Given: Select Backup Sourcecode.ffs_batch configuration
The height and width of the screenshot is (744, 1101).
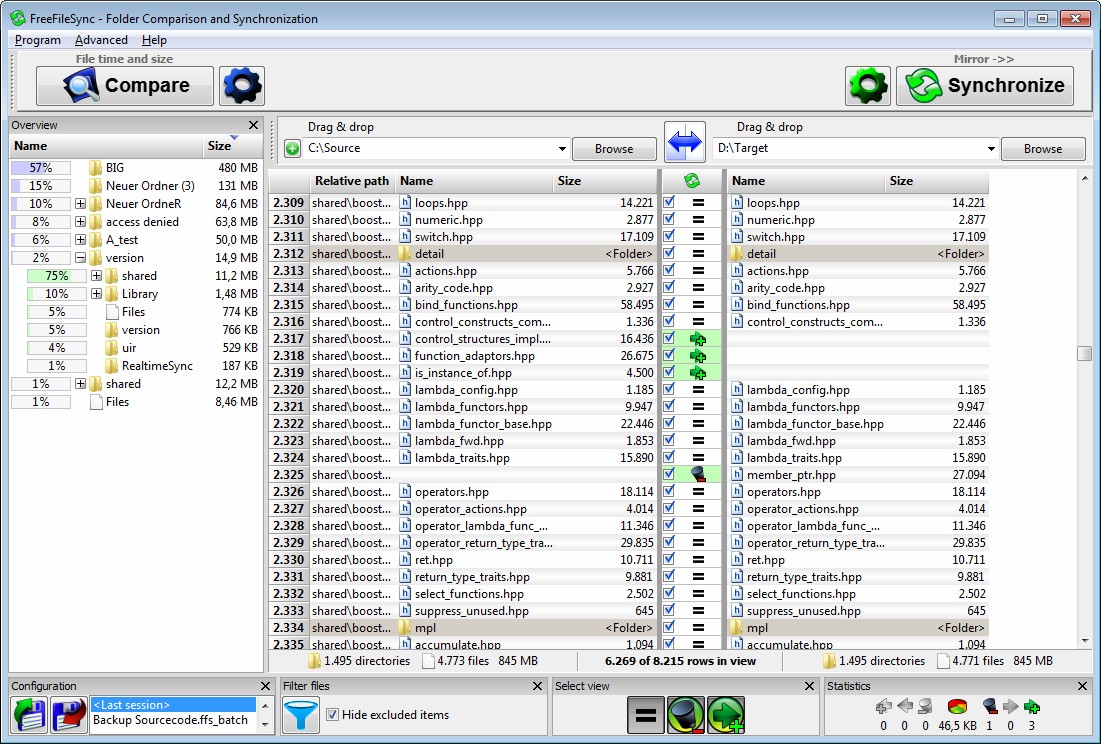Looking at the screenshot, I should [x=172, y=721].
